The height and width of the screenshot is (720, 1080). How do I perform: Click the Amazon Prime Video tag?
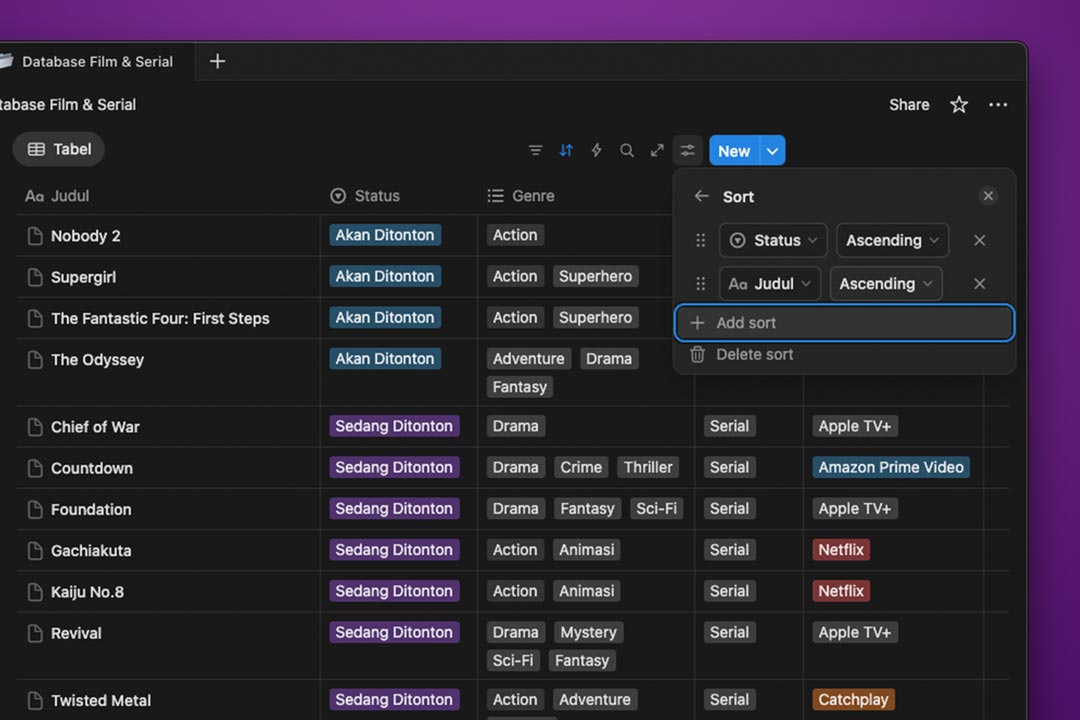pos(891,468)
